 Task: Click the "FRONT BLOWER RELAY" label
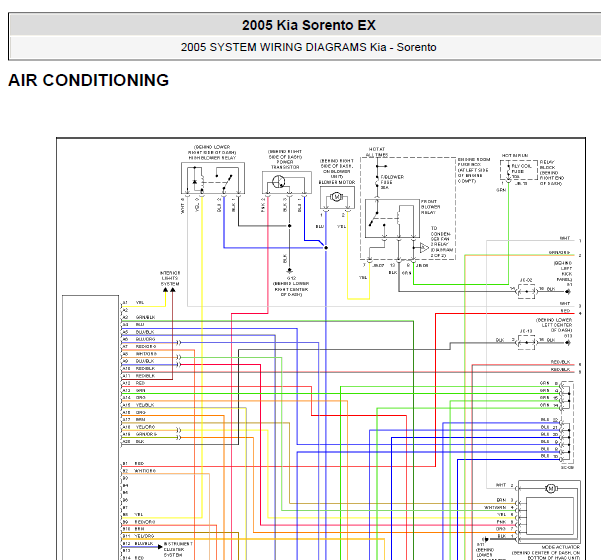[x=430, y=207]
